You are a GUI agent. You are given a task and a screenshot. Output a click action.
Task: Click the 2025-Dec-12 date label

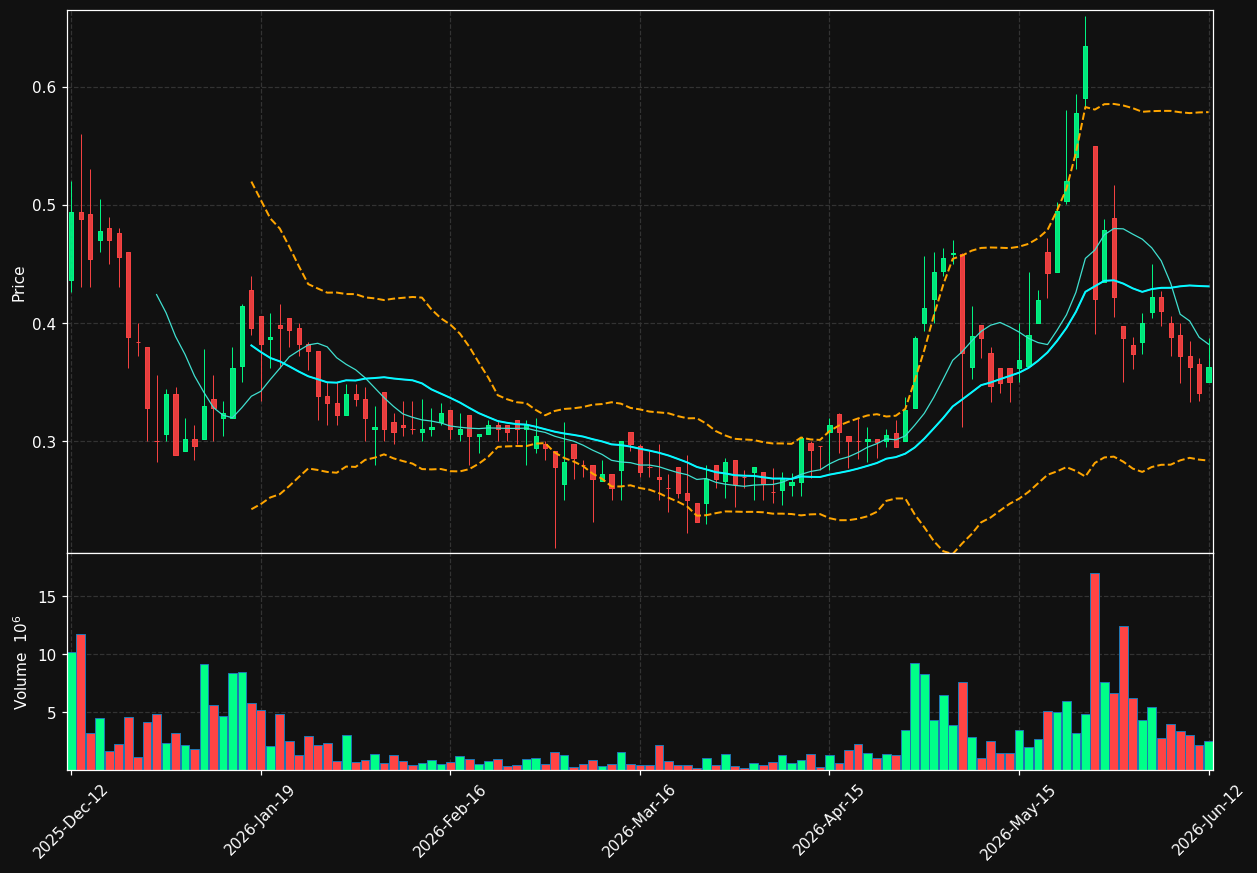70,821
